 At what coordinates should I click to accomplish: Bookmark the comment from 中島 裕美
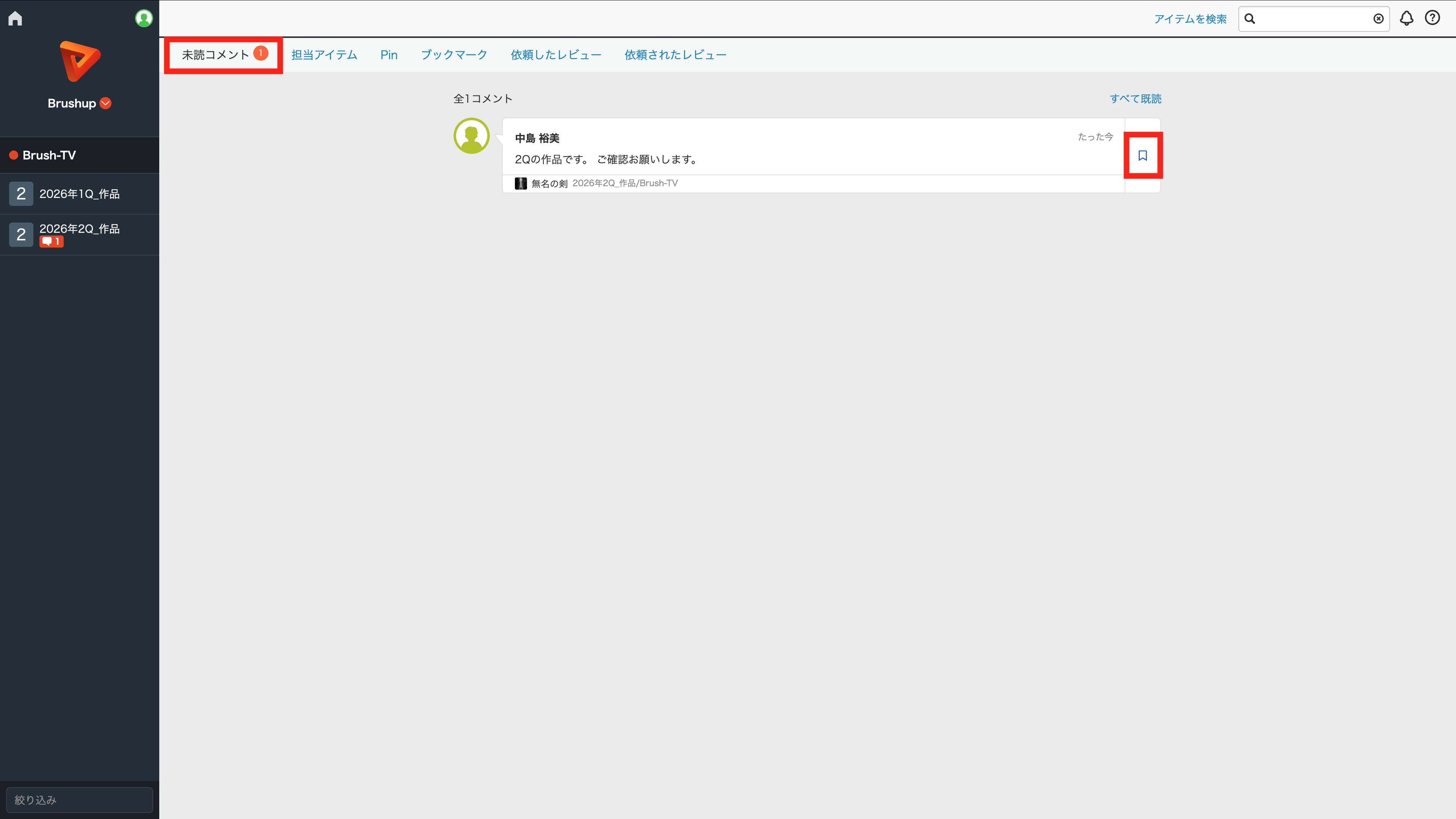point(1142,155)
